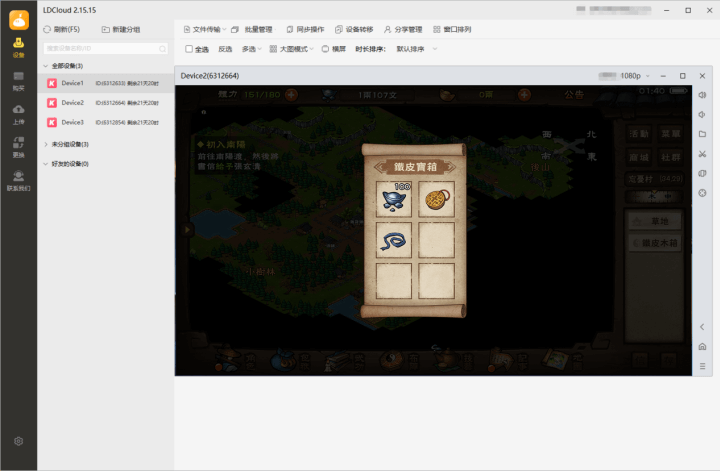This screenshot has height=471, width=720.
Task: Open 设备转移 device transfer
Action: pos(354,29)
